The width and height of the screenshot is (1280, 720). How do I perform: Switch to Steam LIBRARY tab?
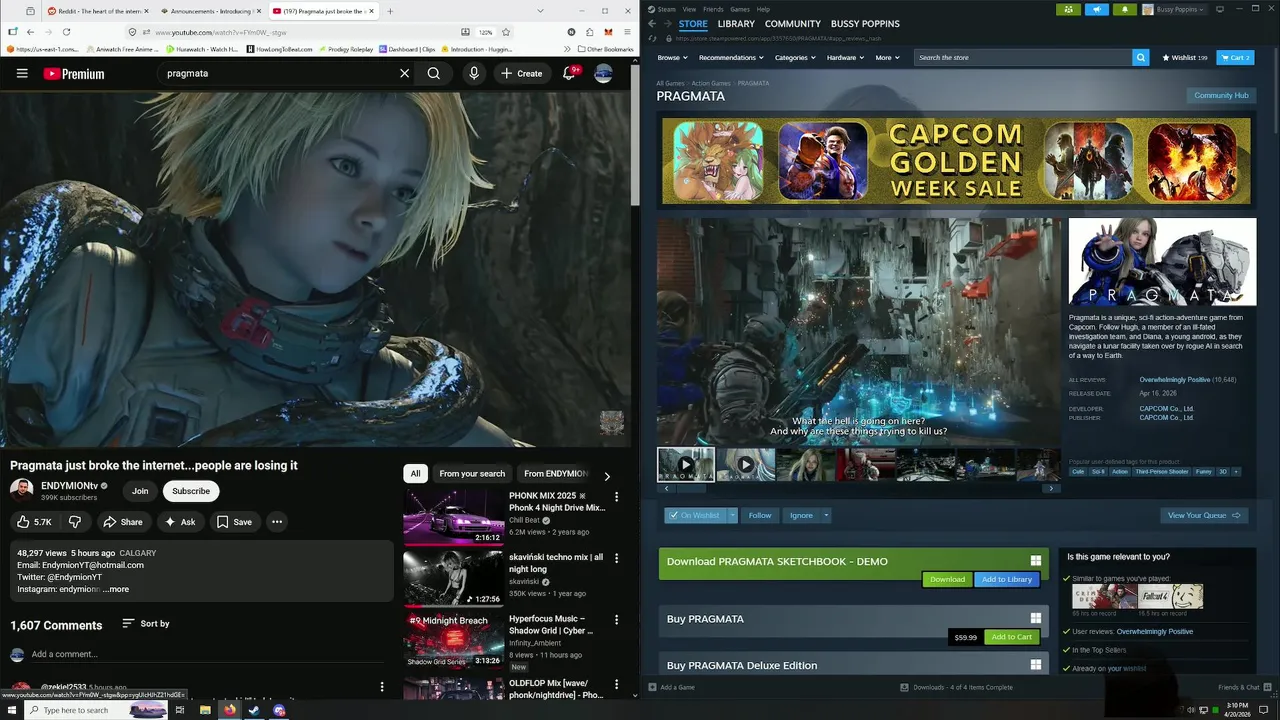[736, 24]
